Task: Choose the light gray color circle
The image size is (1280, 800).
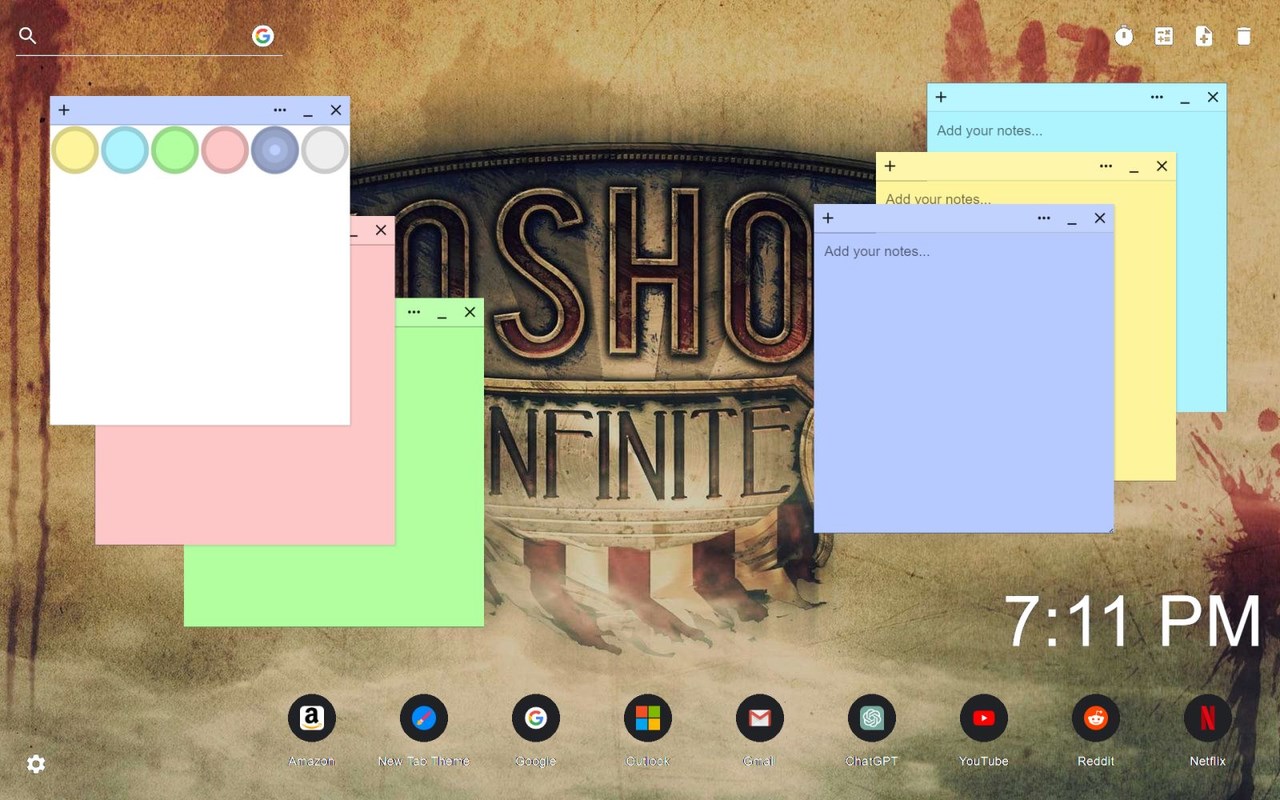Action: click(325, 150)
